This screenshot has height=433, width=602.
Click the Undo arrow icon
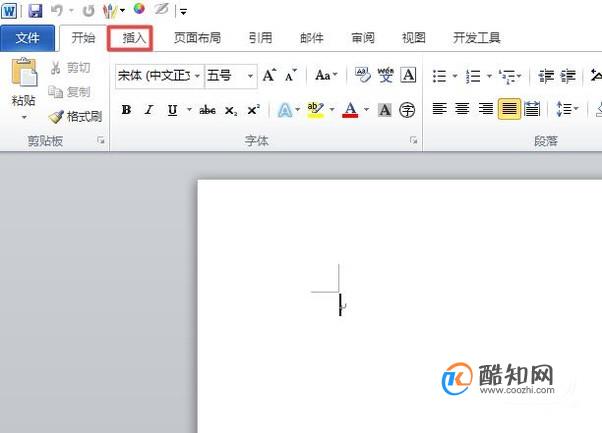[x=57, y=10]
